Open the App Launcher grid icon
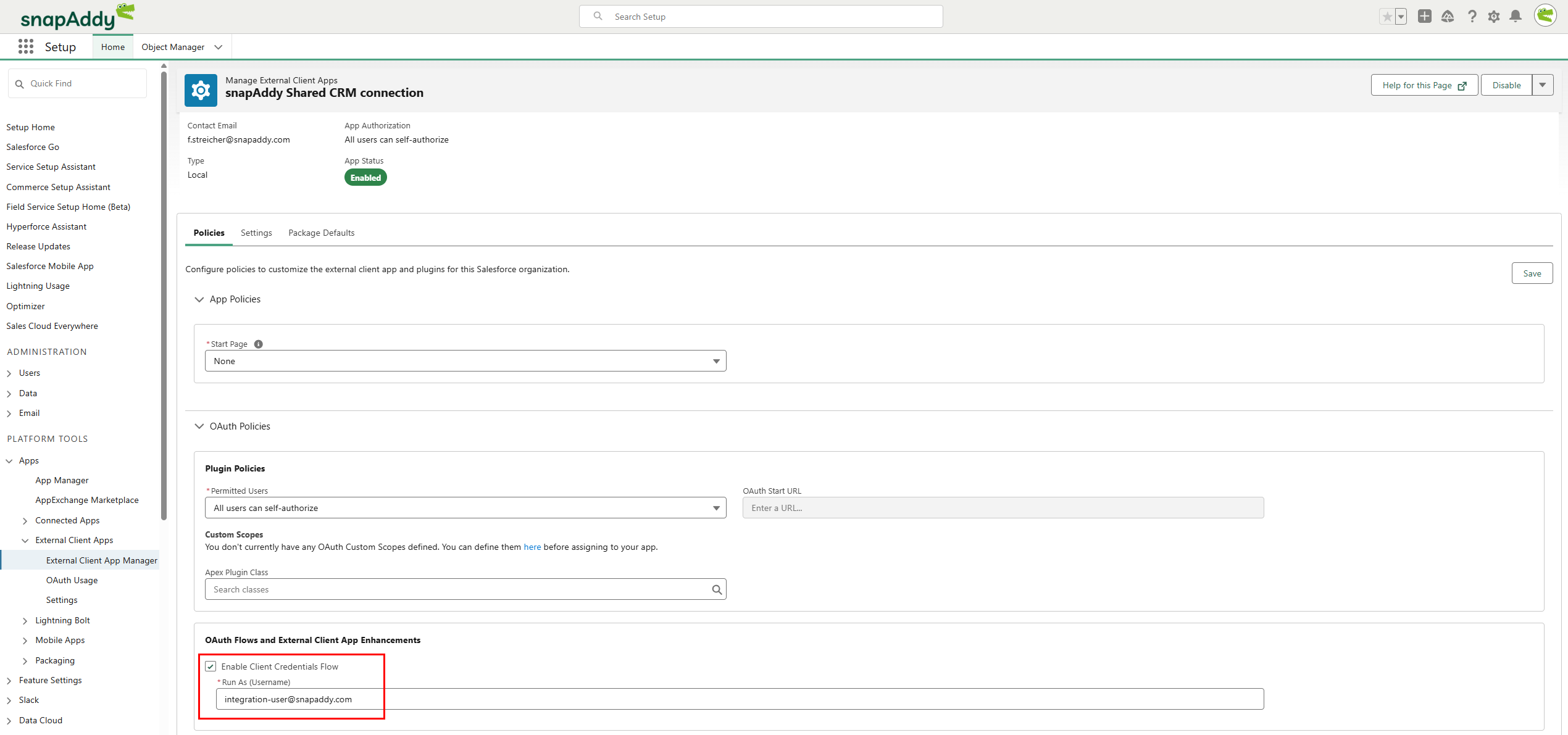 click(25, 47)
